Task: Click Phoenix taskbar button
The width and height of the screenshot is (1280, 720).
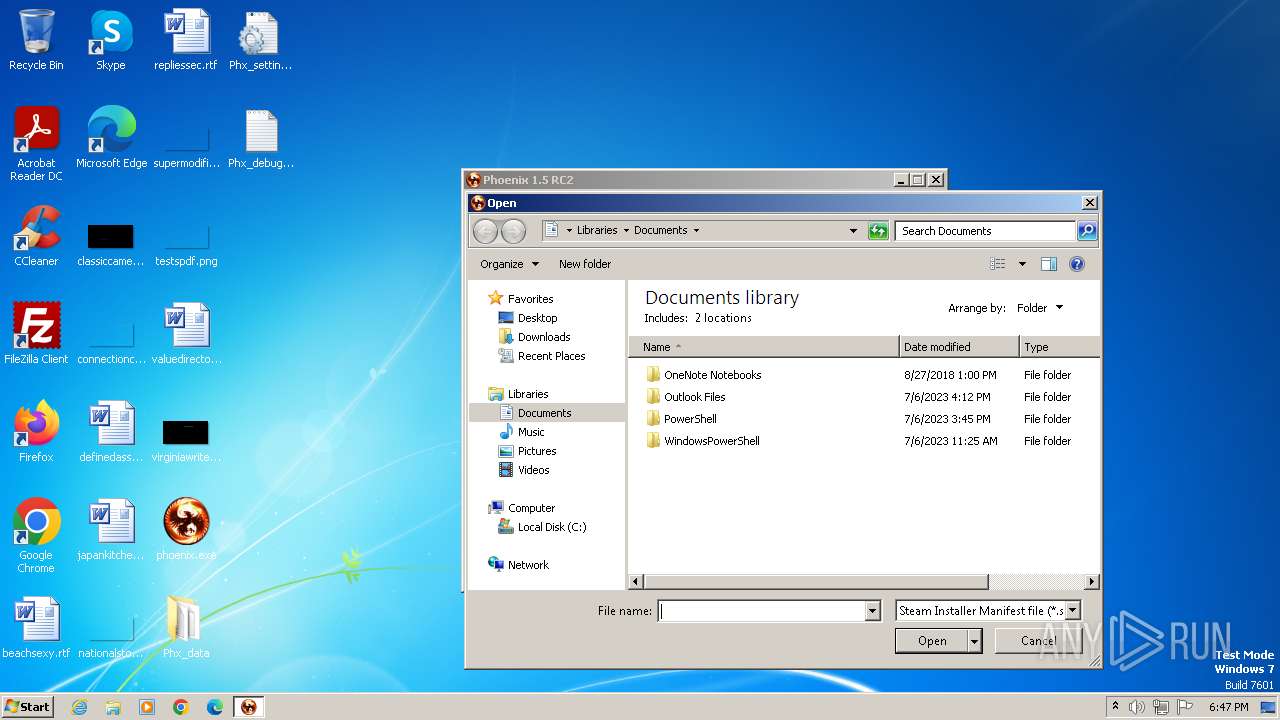Action: tap(248, 707)
